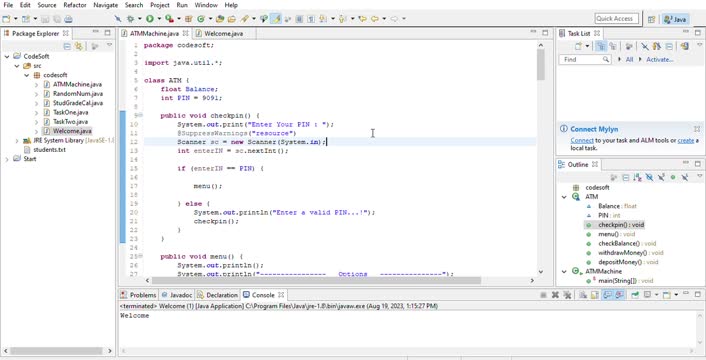
Task: Click the Open Console icon
Action: pos(667,295)
